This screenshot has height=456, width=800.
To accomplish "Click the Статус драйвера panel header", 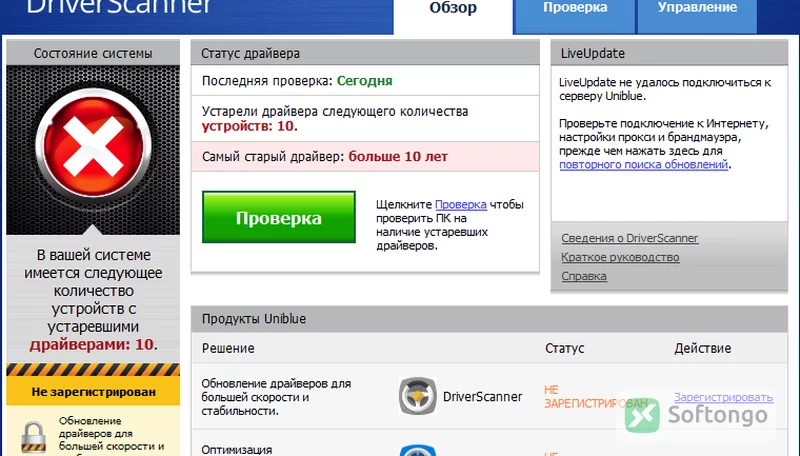I will click(365, 53).
